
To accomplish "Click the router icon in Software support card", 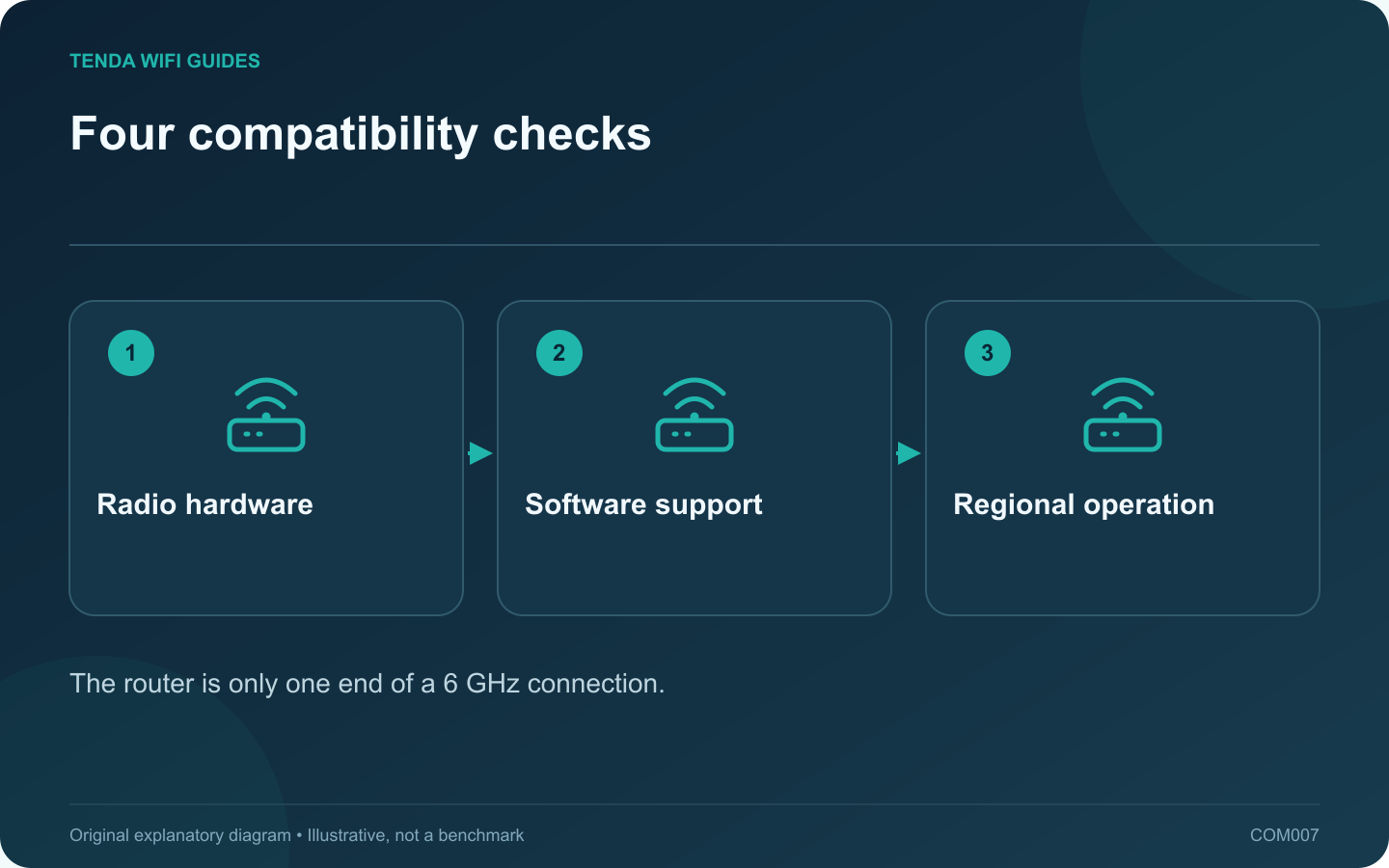I will coord(694,415).
